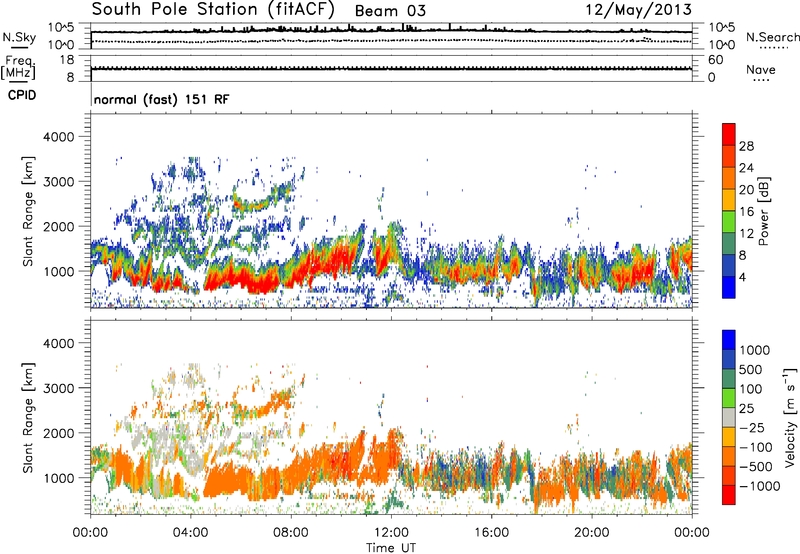Click the "Nave" legend label
The image size is (800, 554).
[x=761, y=69]
